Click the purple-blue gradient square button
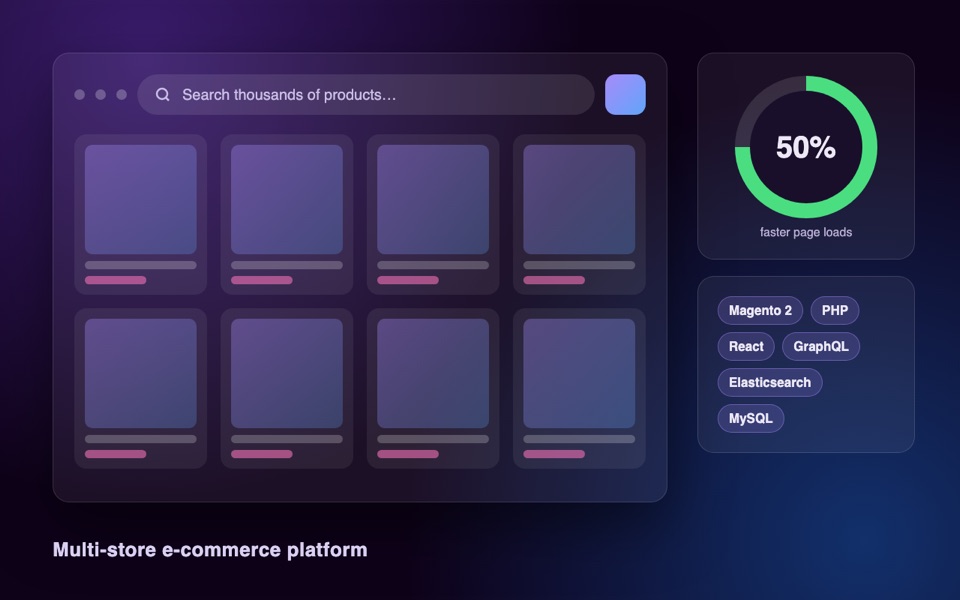The height and width of the screenshot is (600, 960). pyautogui.click(x=625, y=94)
